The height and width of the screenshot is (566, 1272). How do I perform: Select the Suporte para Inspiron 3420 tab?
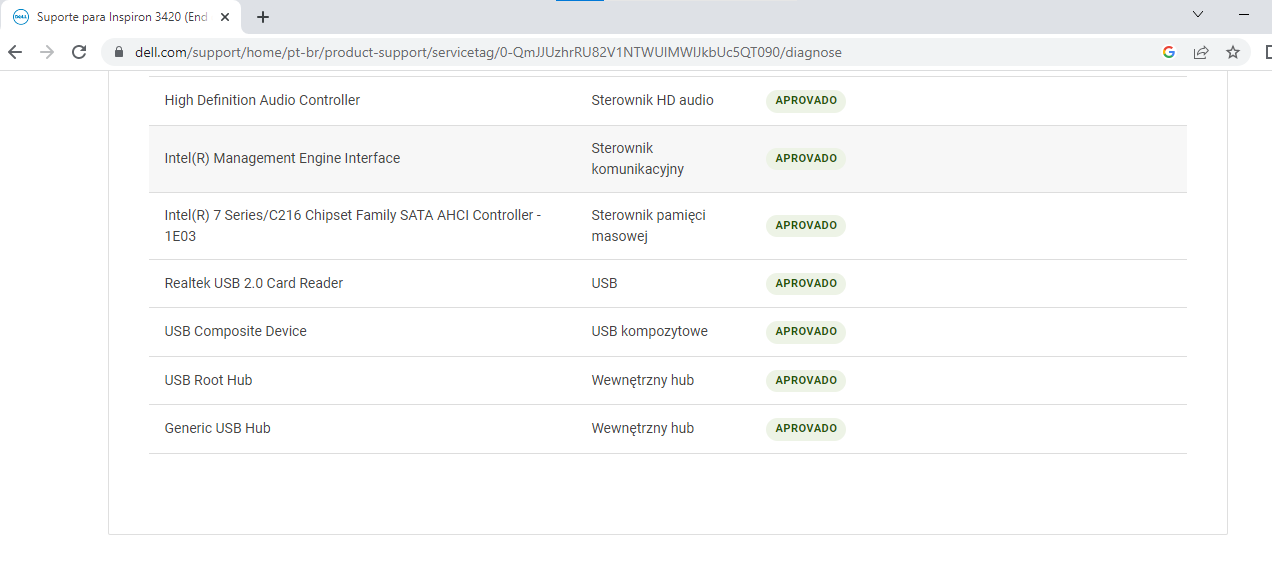tap(123, 17)
